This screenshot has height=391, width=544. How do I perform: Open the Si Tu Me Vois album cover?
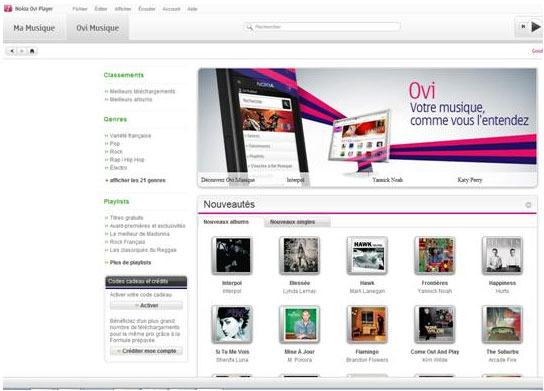(x=232, y=324)
